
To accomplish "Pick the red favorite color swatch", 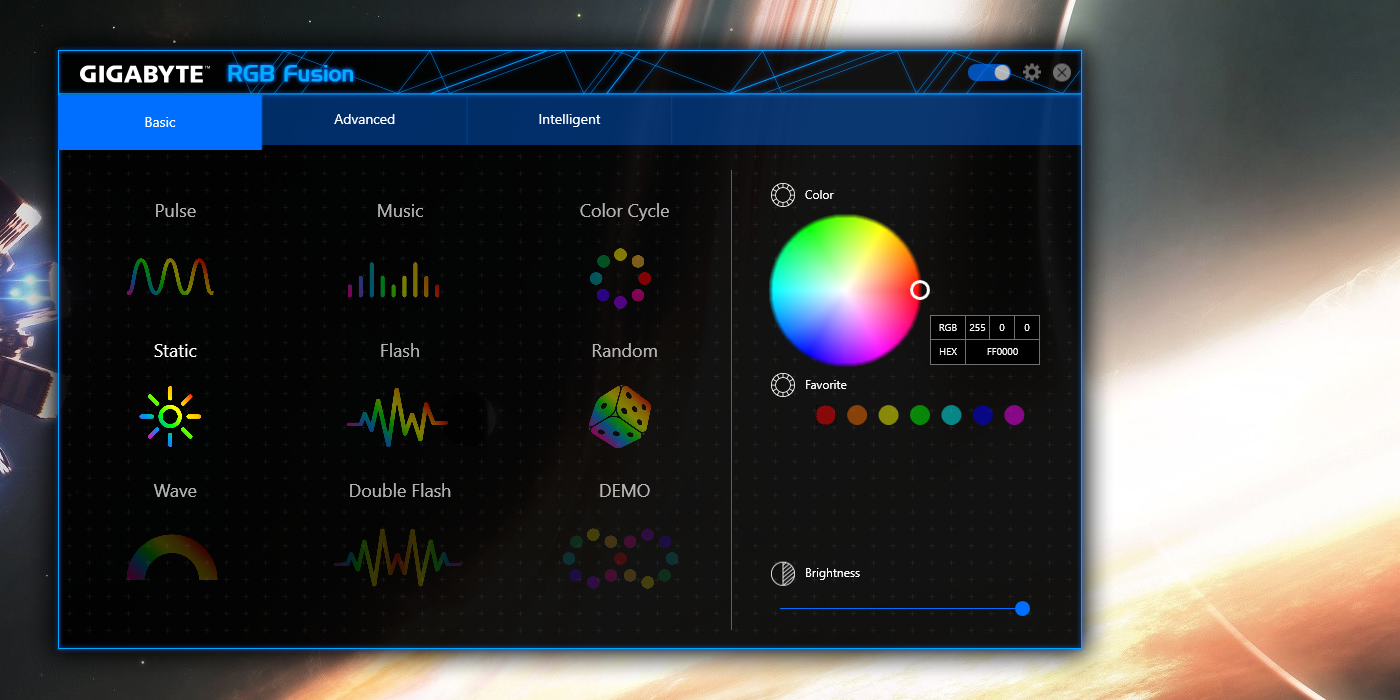I will [825, 415].
